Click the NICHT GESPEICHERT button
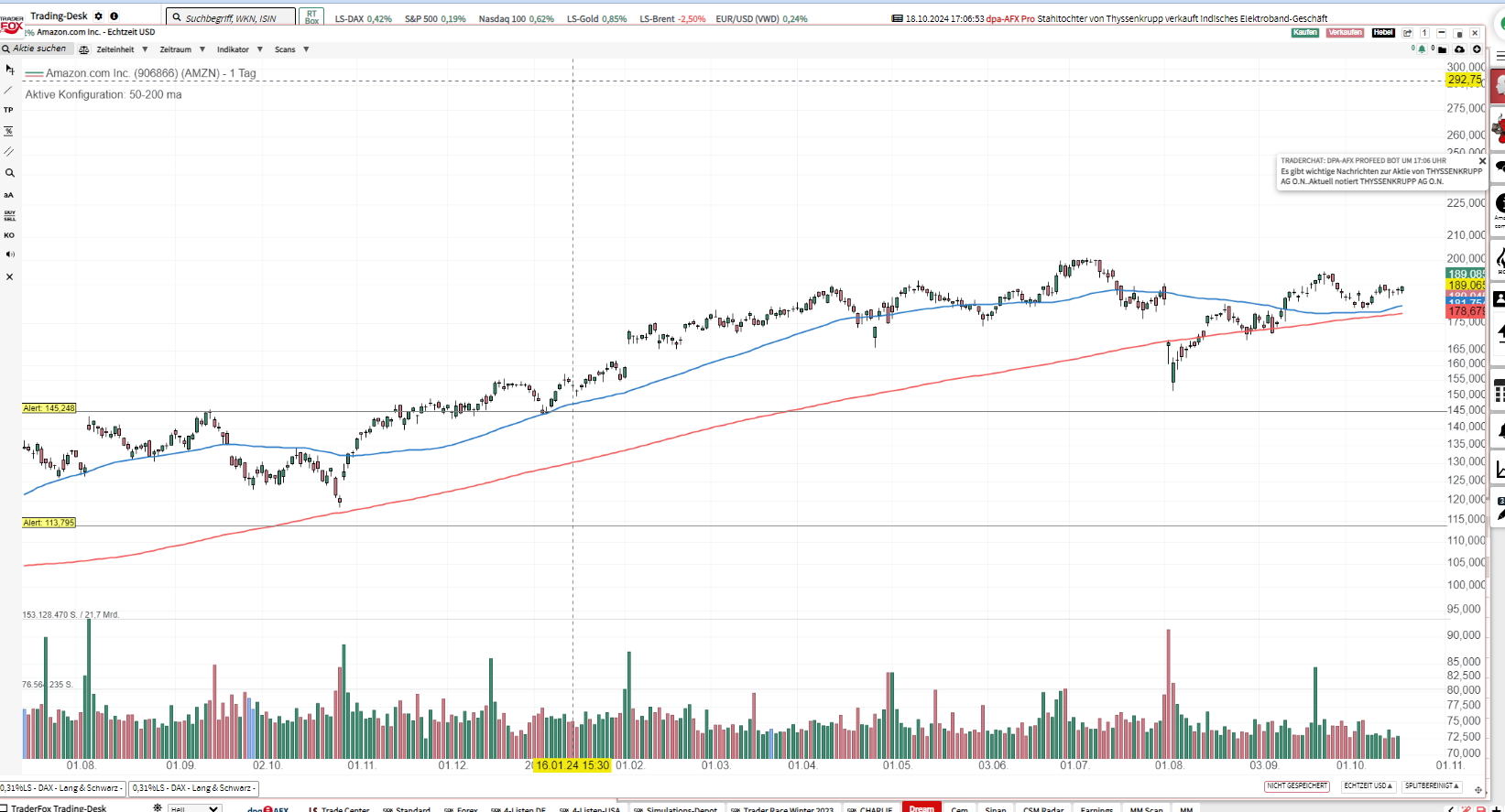 [1296, 785]
